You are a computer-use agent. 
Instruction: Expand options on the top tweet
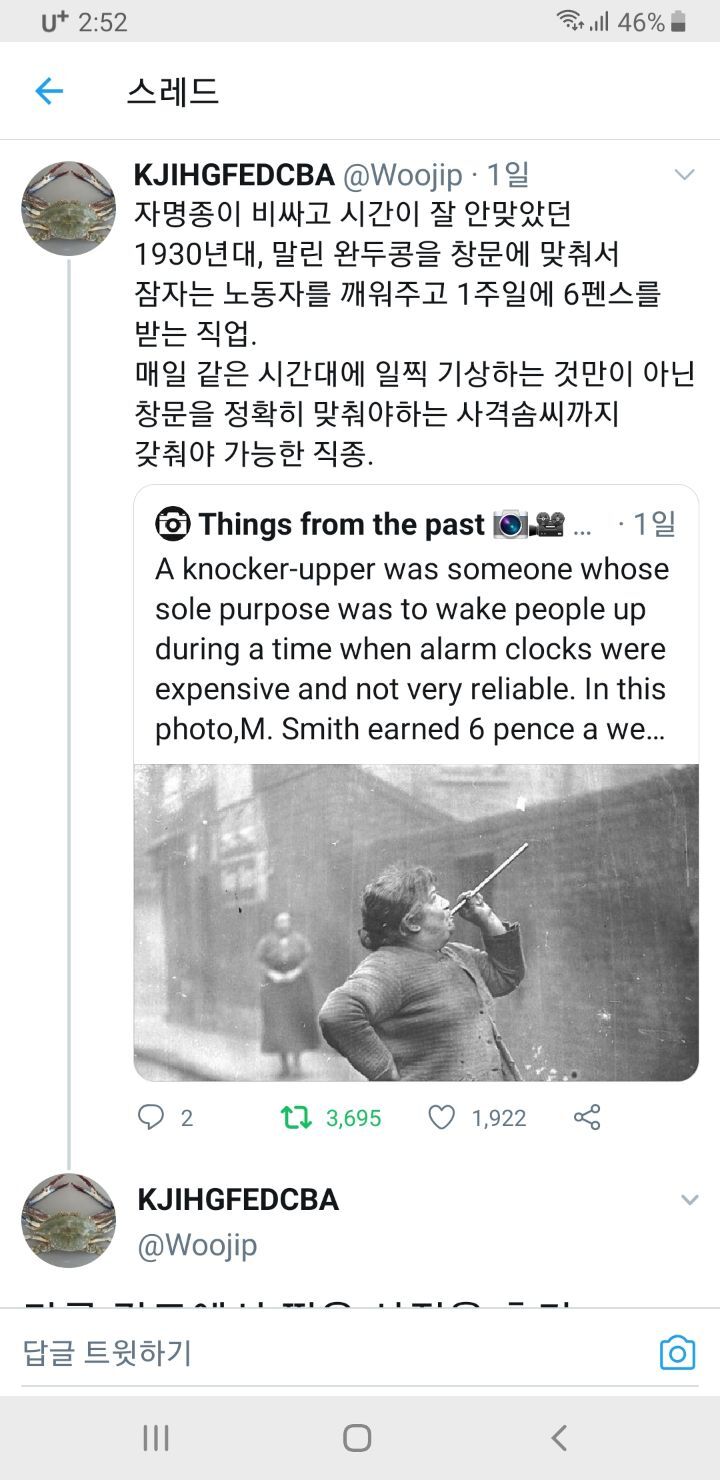[x=684, y=174]
